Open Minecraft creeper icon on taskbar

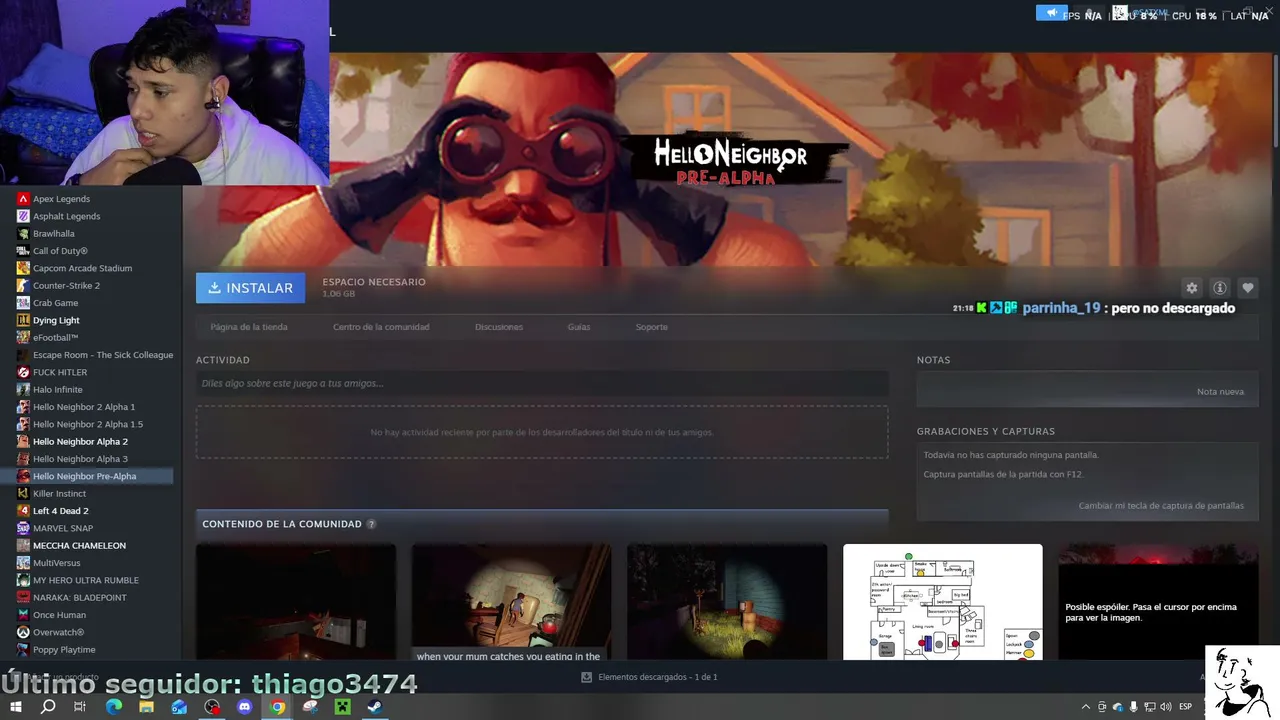point(343,707)
